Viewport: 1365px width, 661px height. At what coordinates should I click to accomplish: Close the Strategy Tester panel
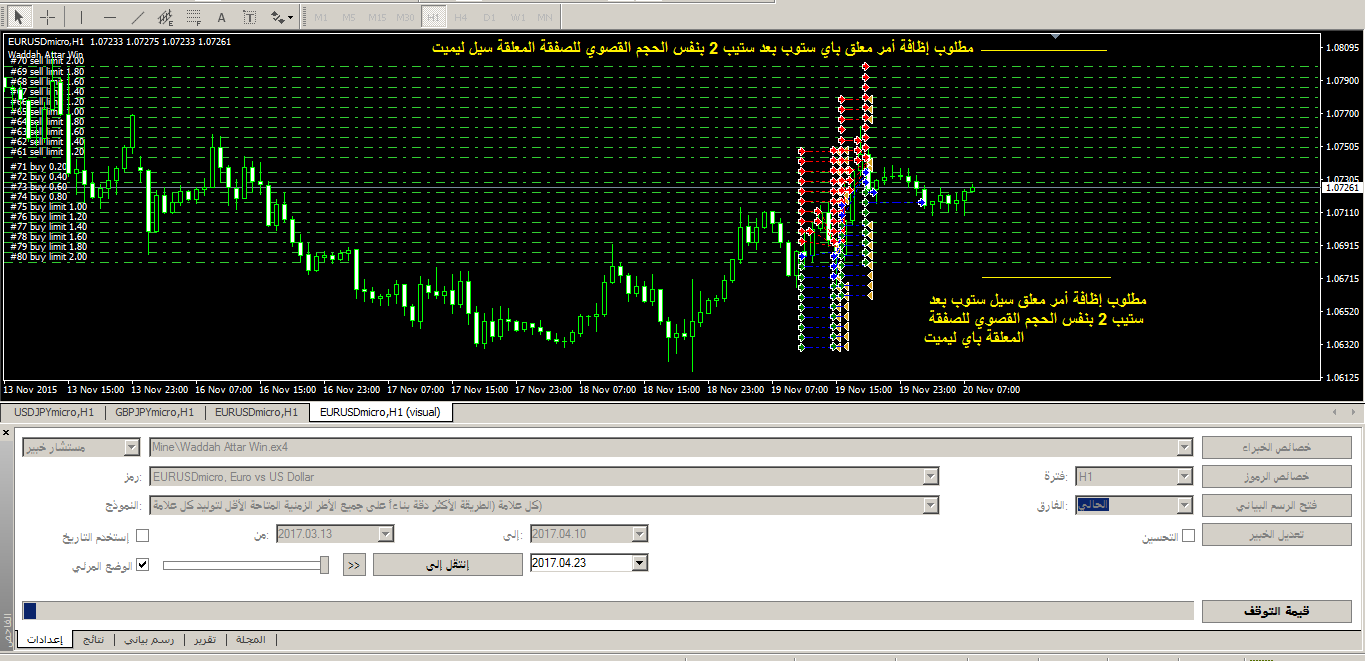(7, 432)
